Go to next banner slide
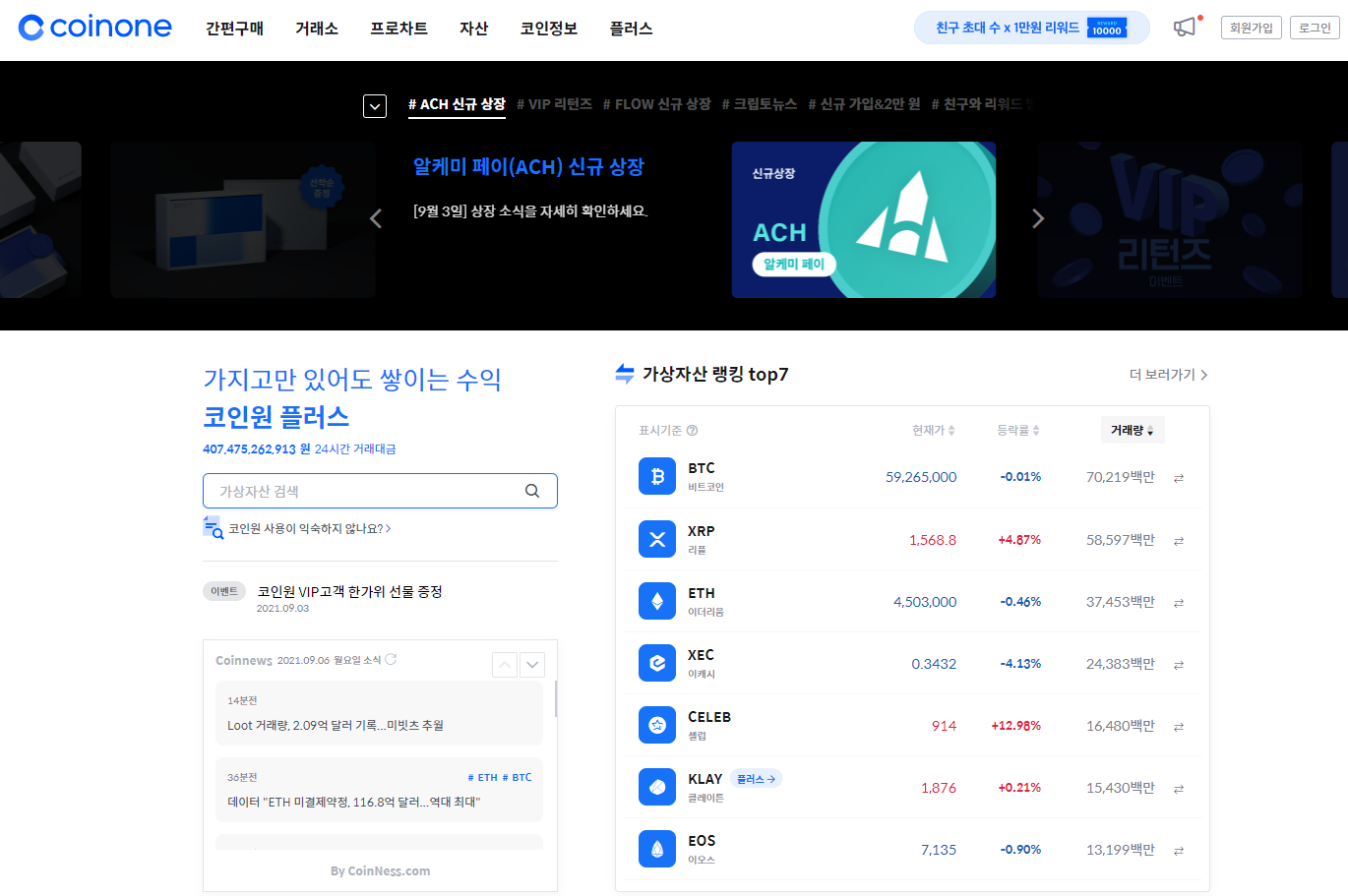 click(1038, 218)
